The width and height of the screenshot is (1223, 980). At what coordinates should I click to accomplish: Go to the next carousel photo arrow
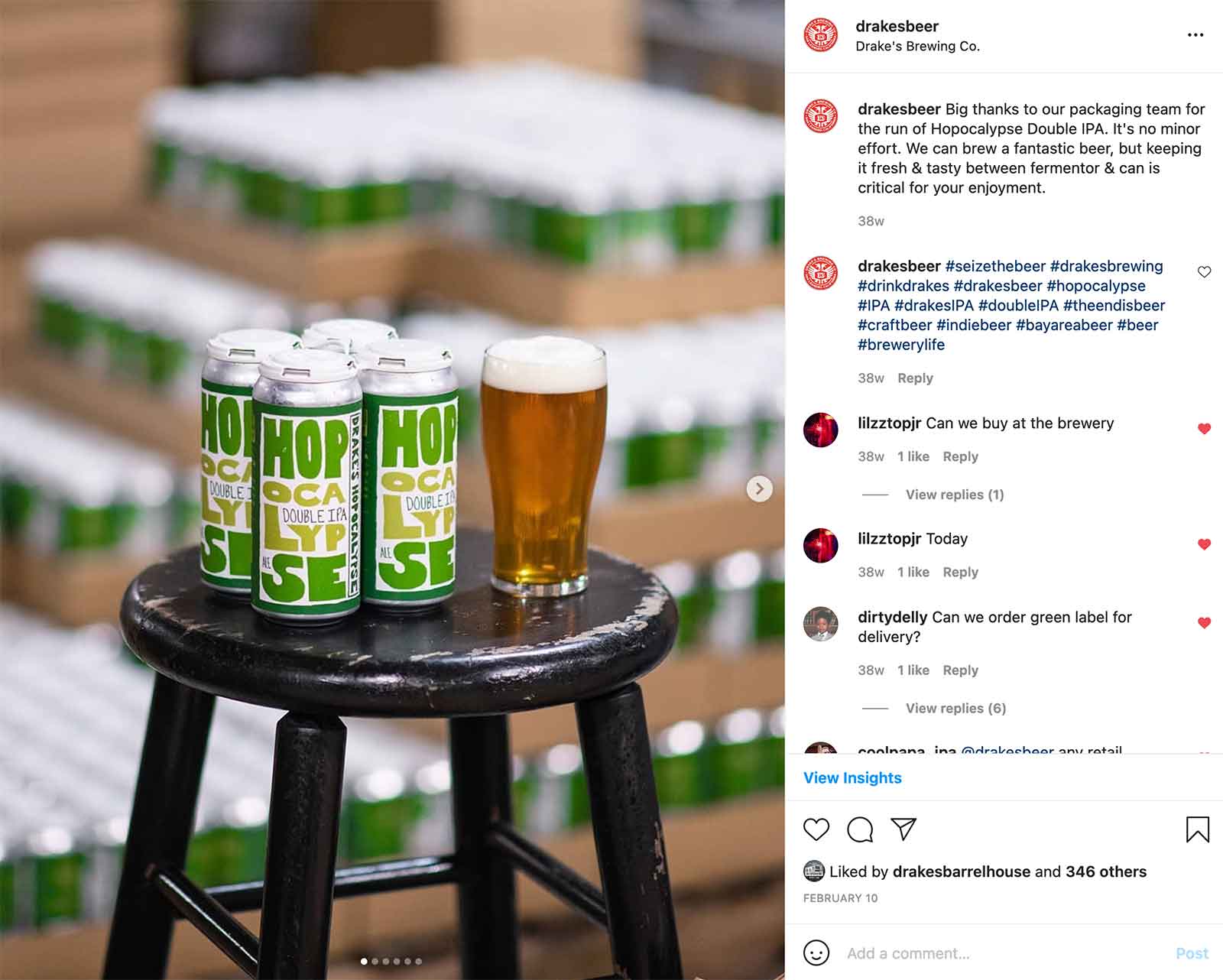point(759,488)
